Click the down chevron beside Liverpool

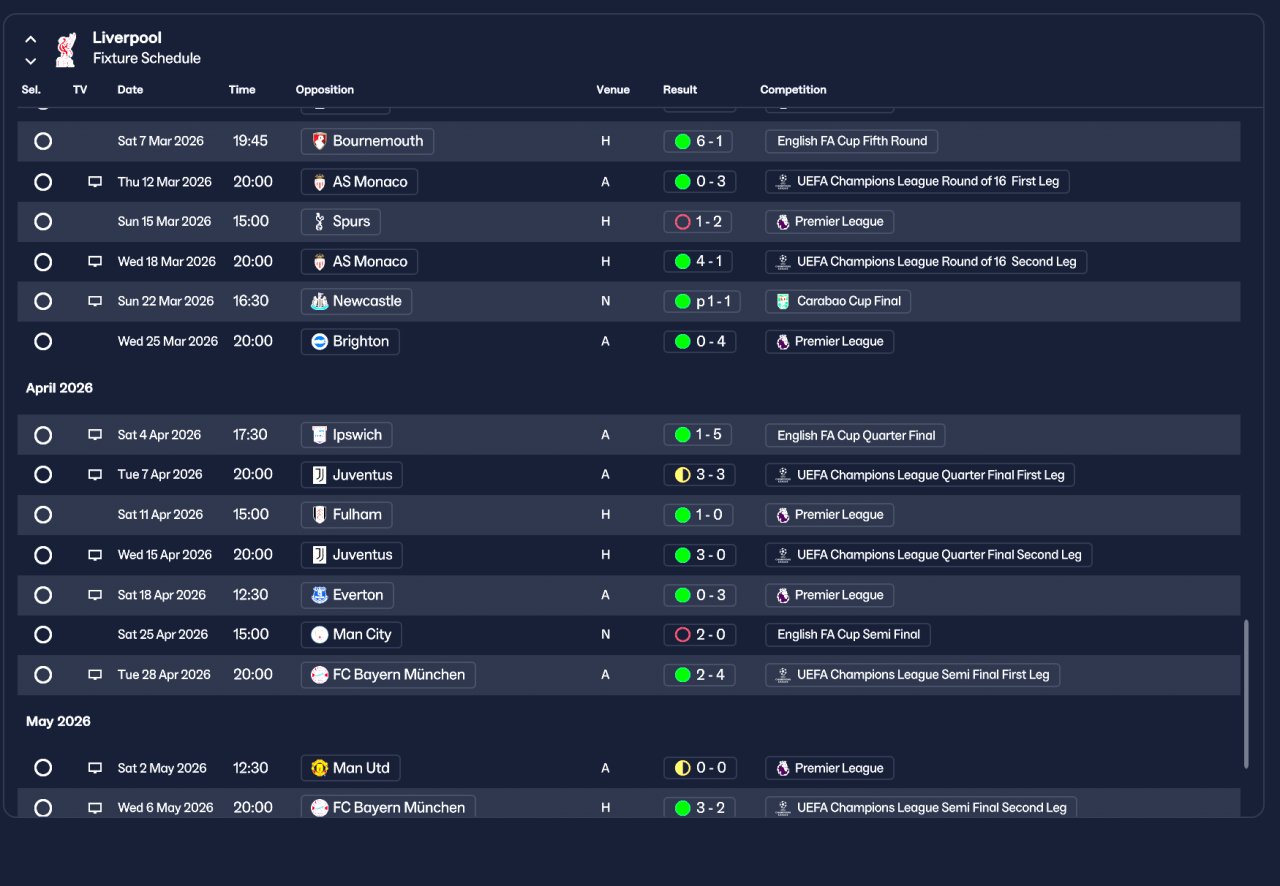point(31,61)
